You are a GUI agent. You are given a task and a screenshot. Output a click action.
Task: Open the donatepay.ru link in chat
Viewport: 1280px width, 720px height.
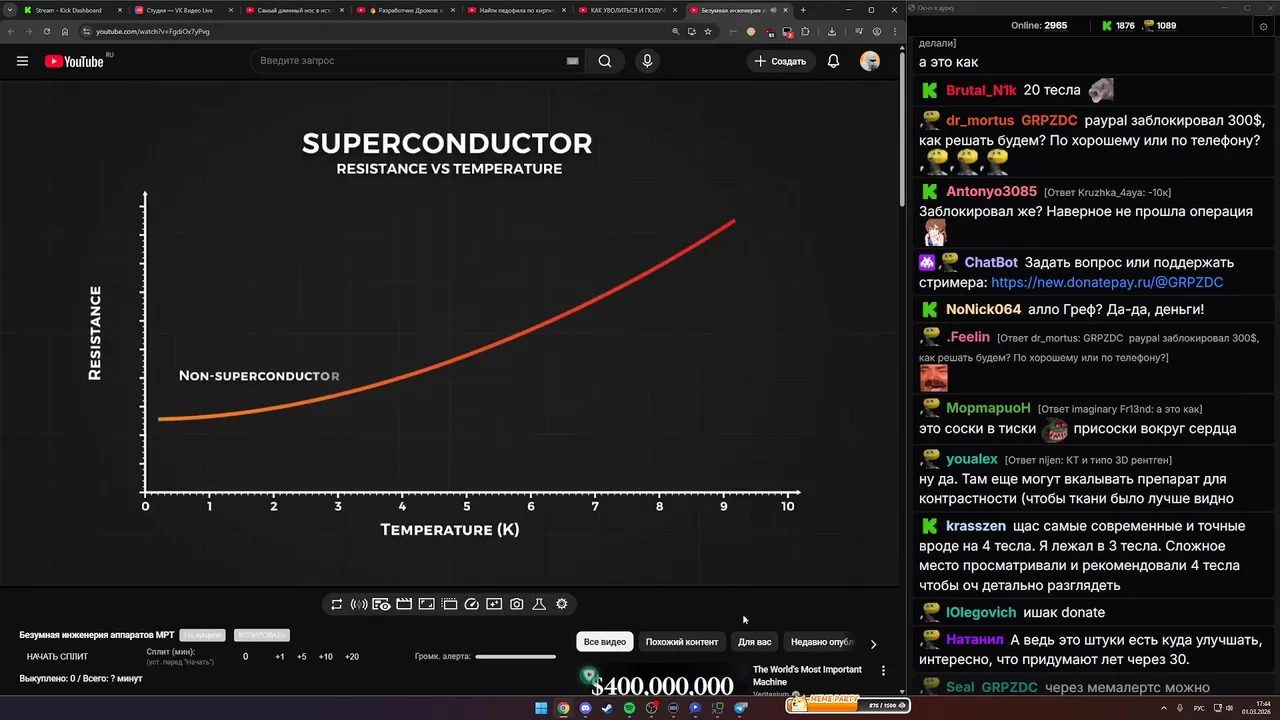(1107, 283)
